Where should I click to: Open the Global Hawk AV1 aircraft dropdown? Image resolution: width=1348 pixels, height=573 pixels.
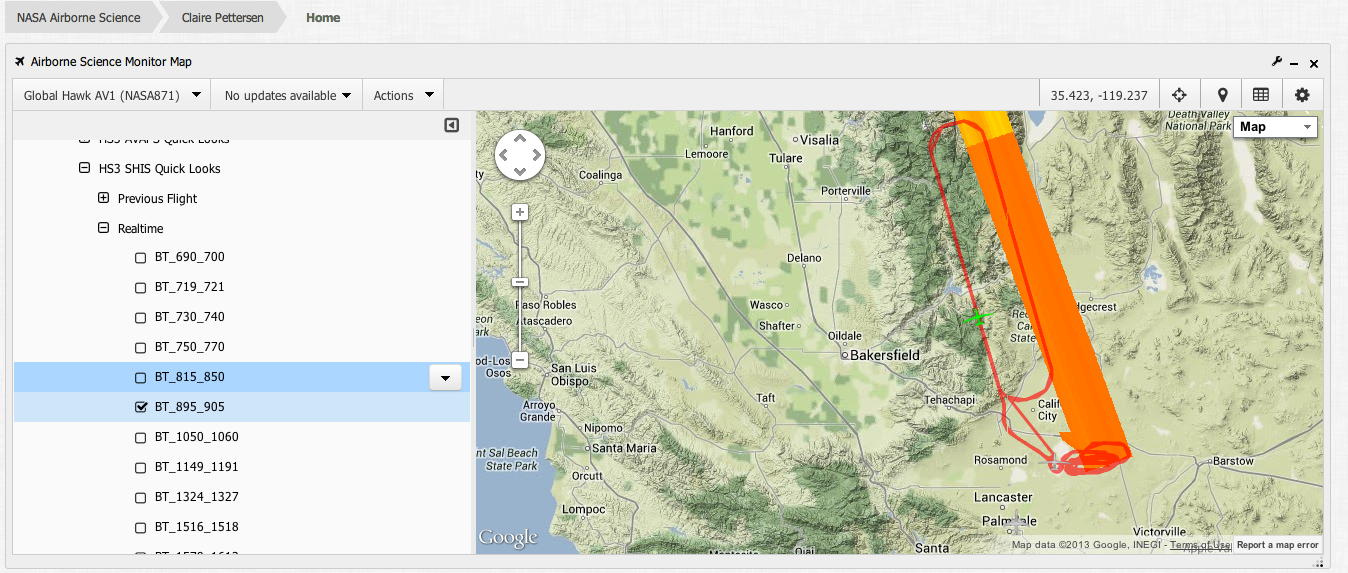coord(113,95)
